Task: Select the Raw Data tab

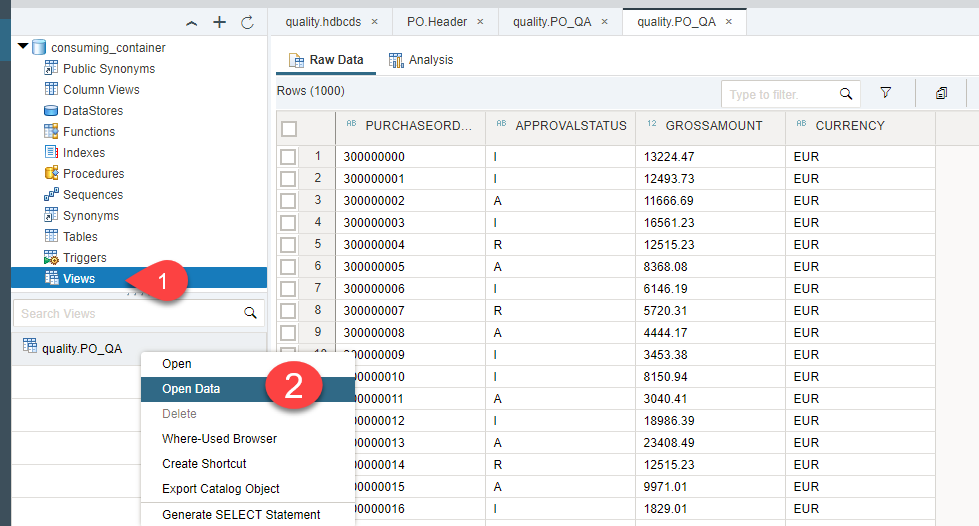Action: (x=326, y=60)
